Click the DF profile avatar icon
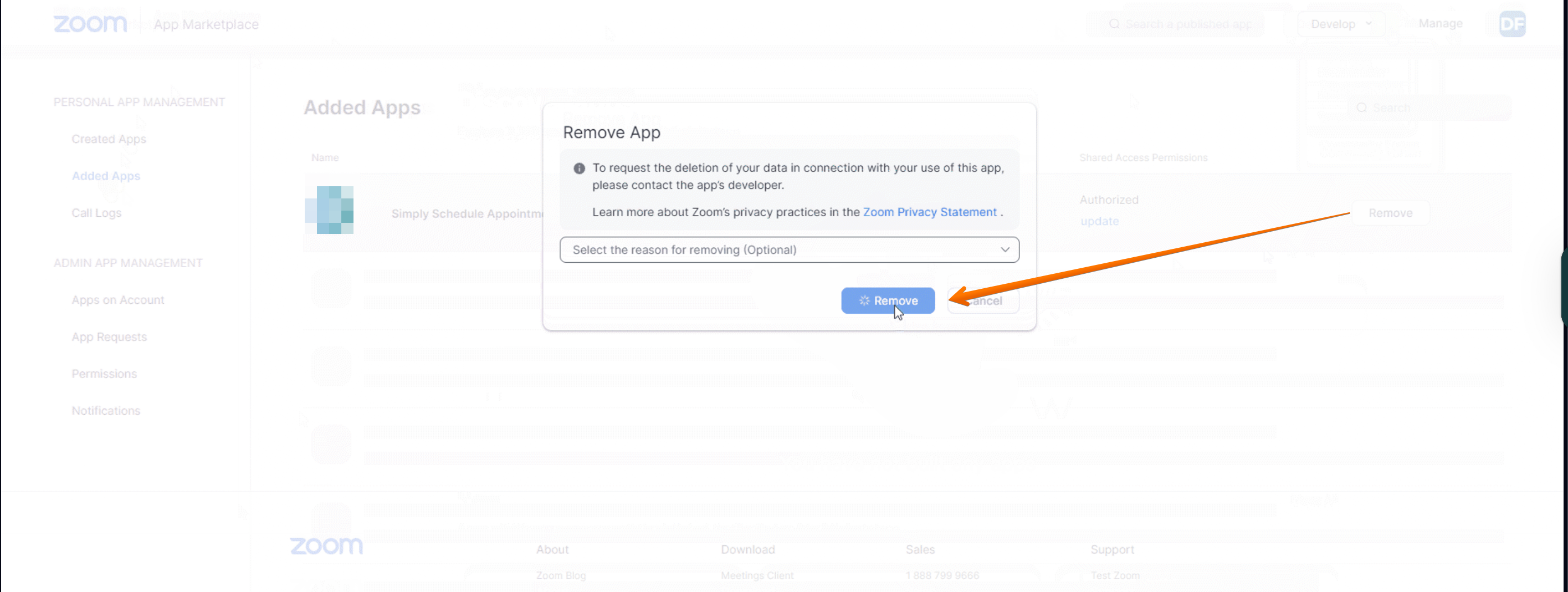 [1512, 24]
